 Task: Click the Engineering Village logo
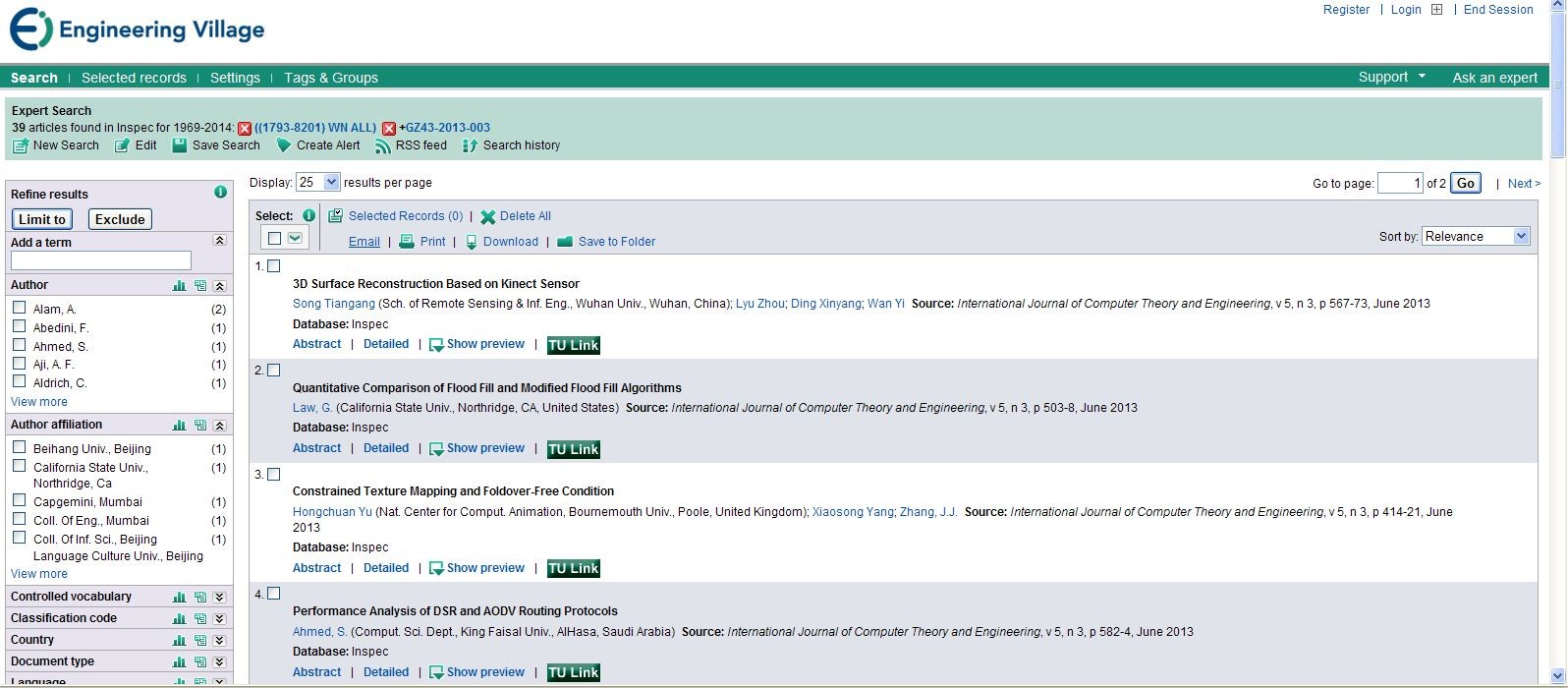tap(137, 29)
